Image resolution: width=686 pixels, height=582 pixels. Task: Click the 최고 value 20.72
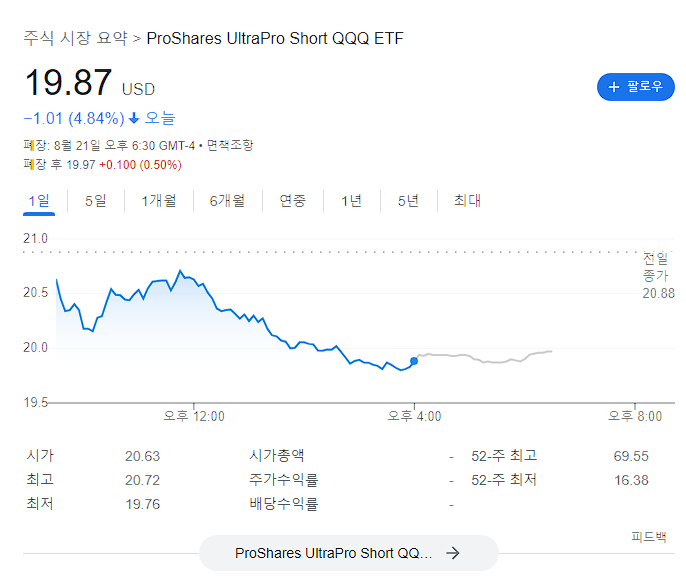[143, 480]
